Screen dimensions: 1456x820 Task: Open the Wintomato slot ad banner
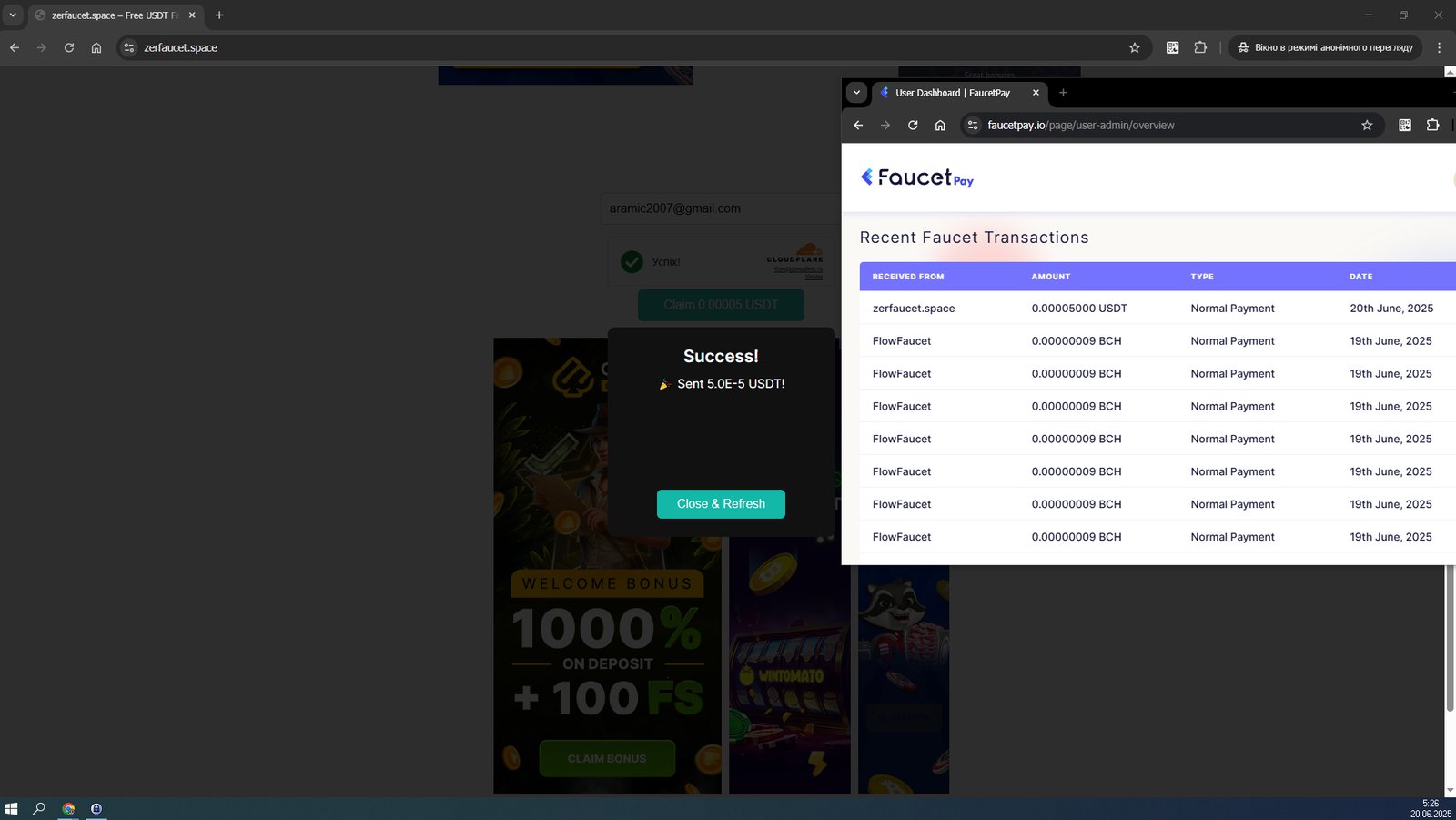[790, 666]
